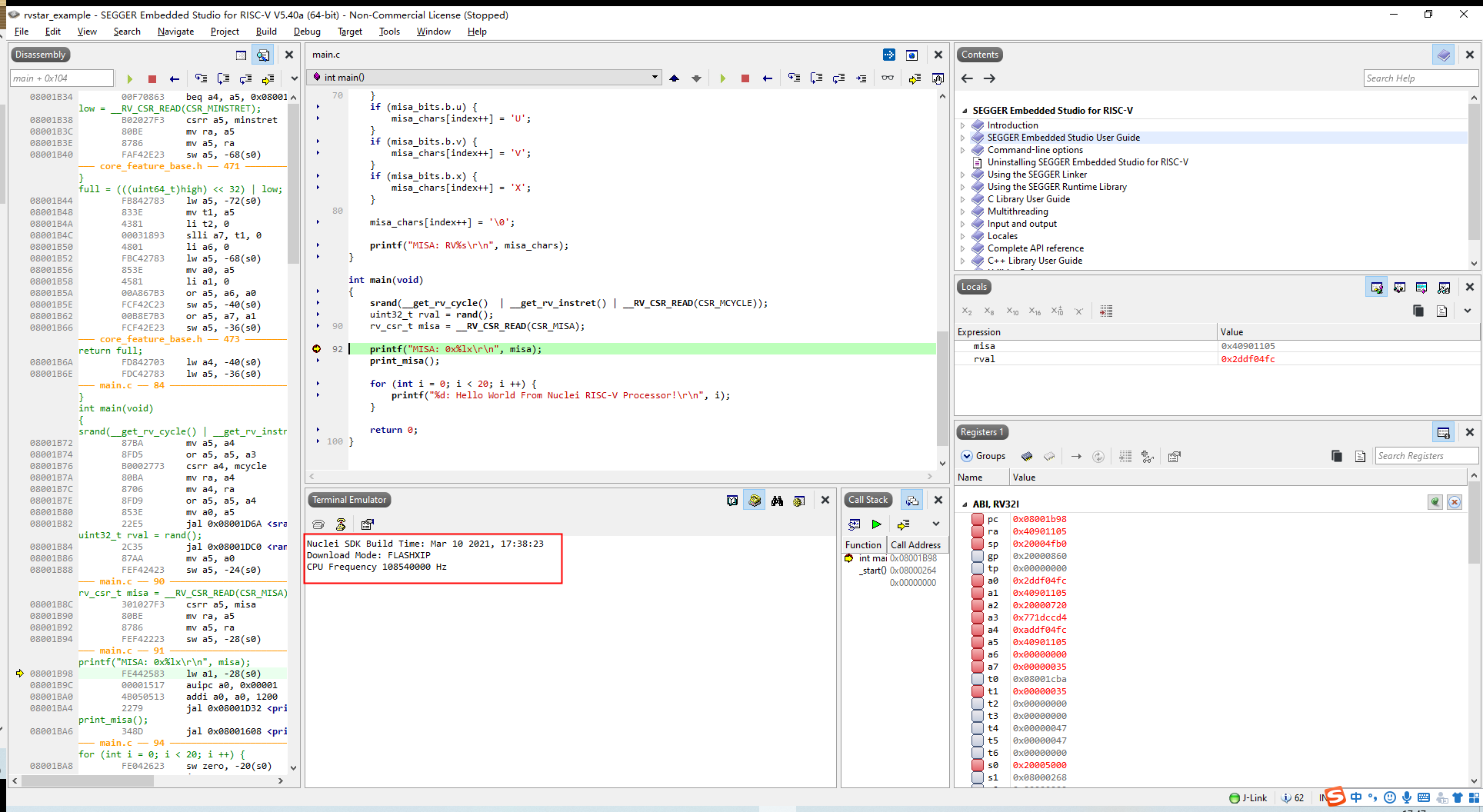Click the green Go button in main.c toolbar
This screenshot has width=1483, height=812.
click(722, 78)
